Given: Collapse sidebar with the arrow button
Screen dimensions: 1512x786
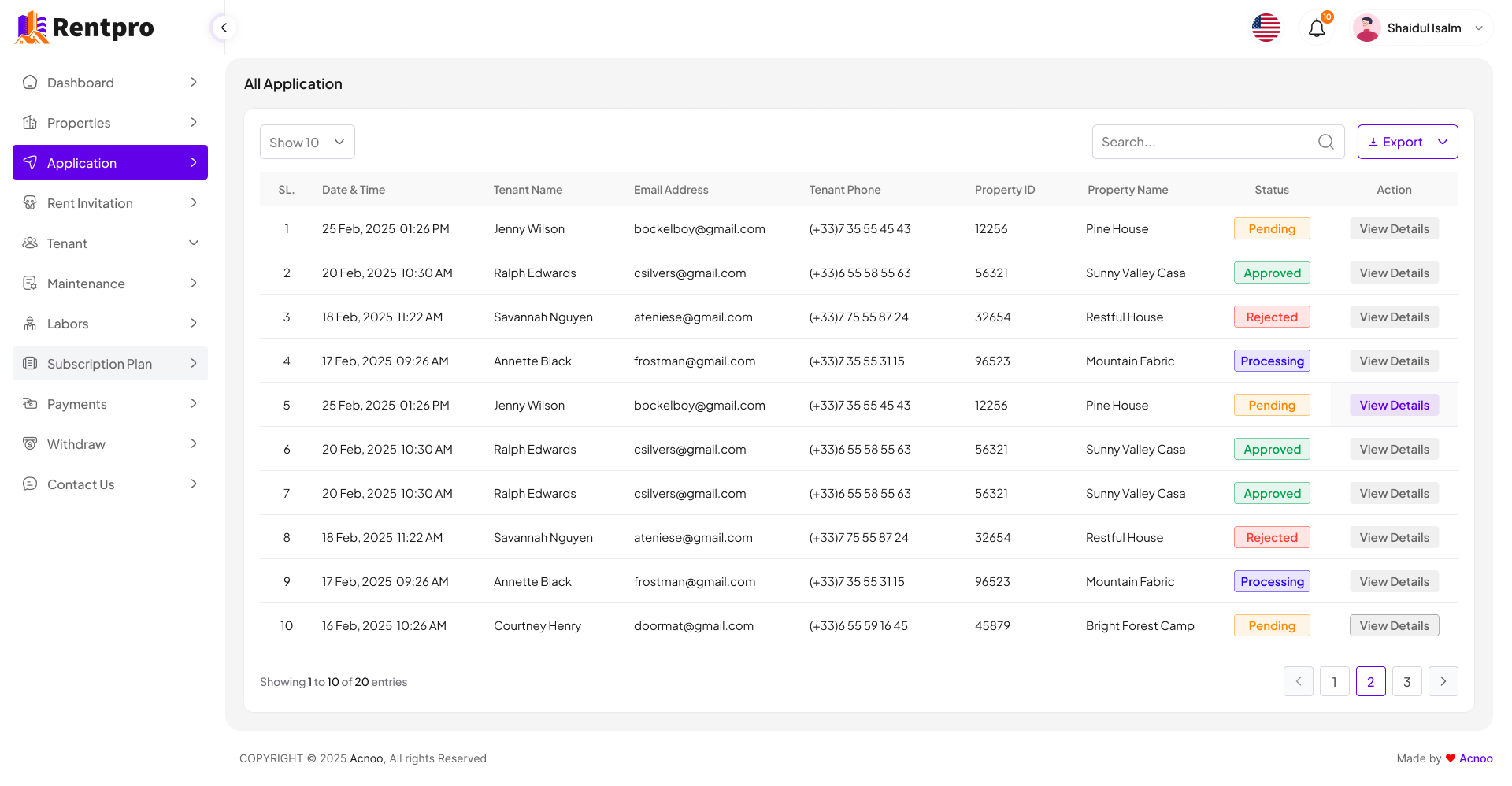Looking at the screenshot, I should tap(224, 28).
